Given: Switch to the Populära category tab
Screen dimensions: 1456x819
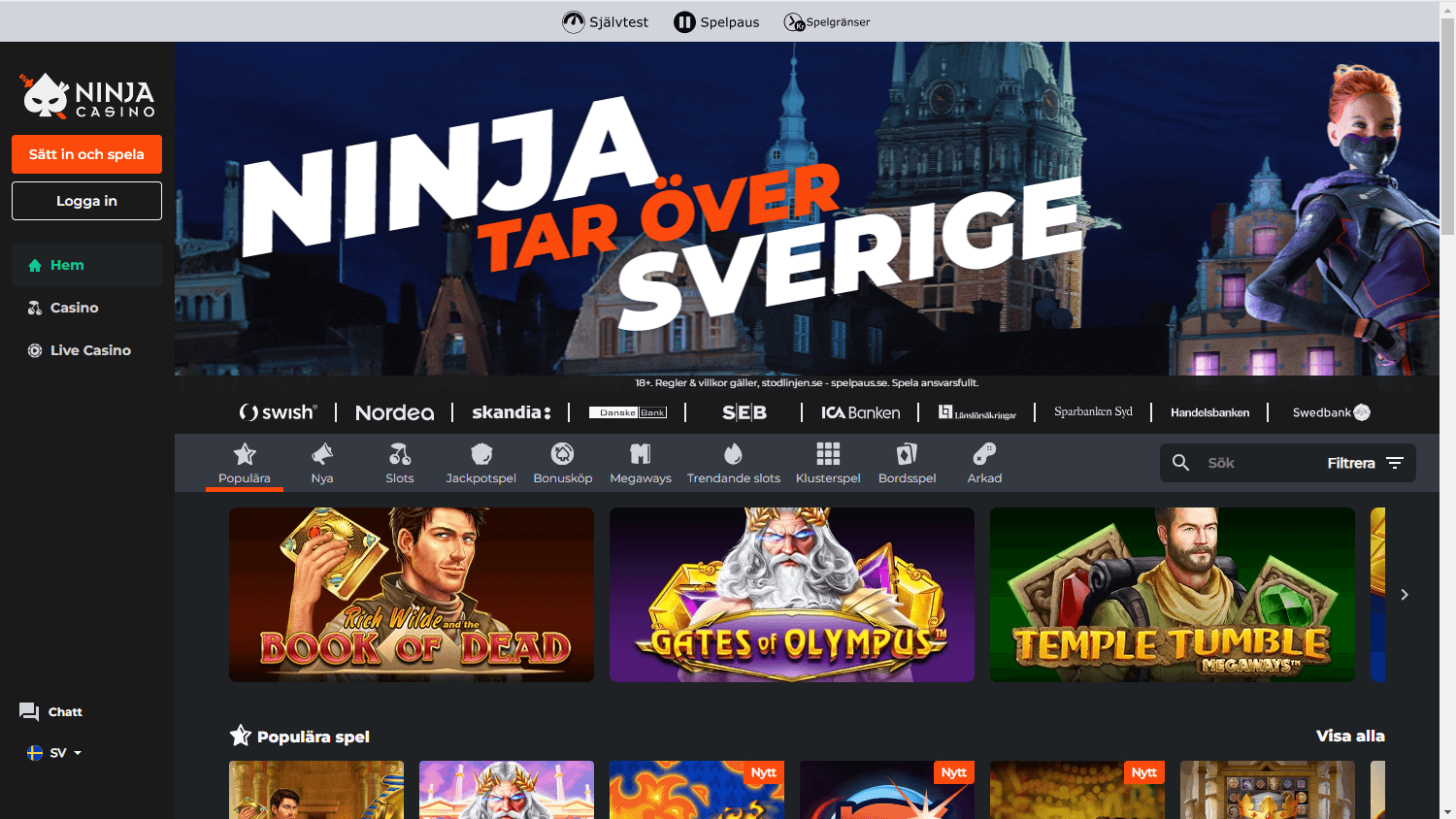Looking at the screenshot, I should 245,463.
